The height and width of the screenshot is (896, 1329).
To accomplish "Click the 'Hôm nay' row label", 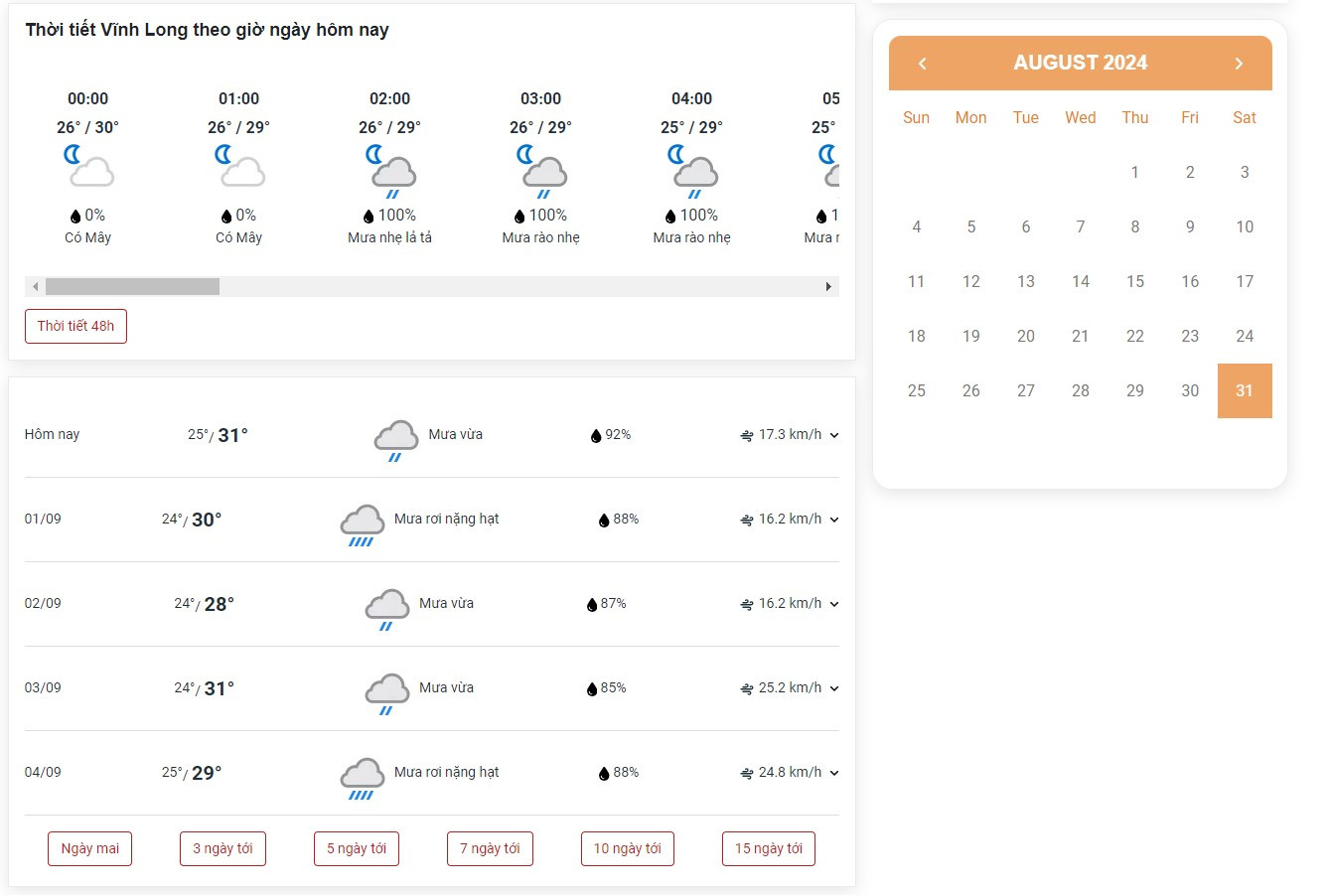I will [x=52, y=434].
